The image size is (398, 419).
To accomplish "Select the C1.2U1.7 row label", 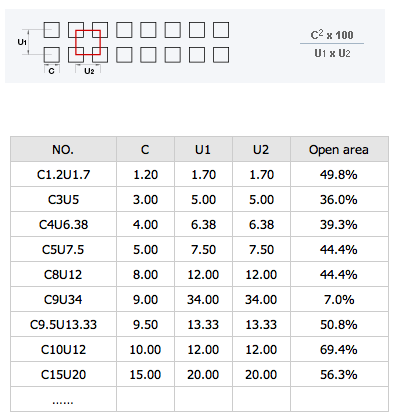I will (x=63, y=174).
